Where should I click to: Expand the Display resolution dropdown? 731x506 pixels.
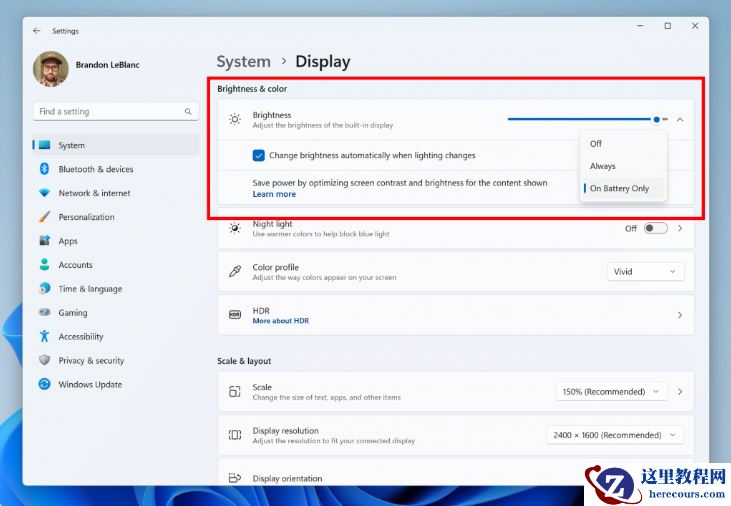615,435
